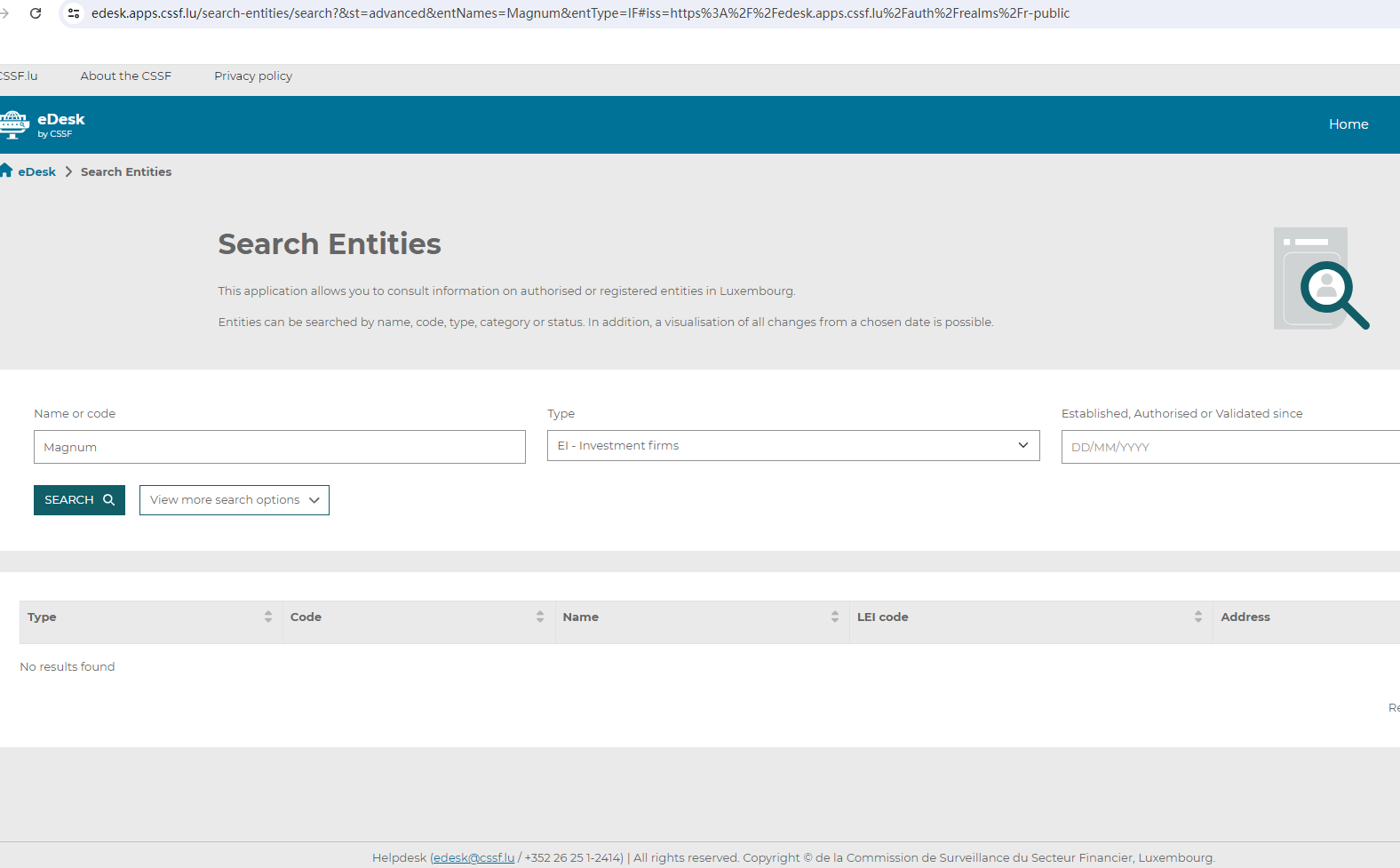Open the Home menu item
1400x868 pixels.
click(x=1348, y=124)
